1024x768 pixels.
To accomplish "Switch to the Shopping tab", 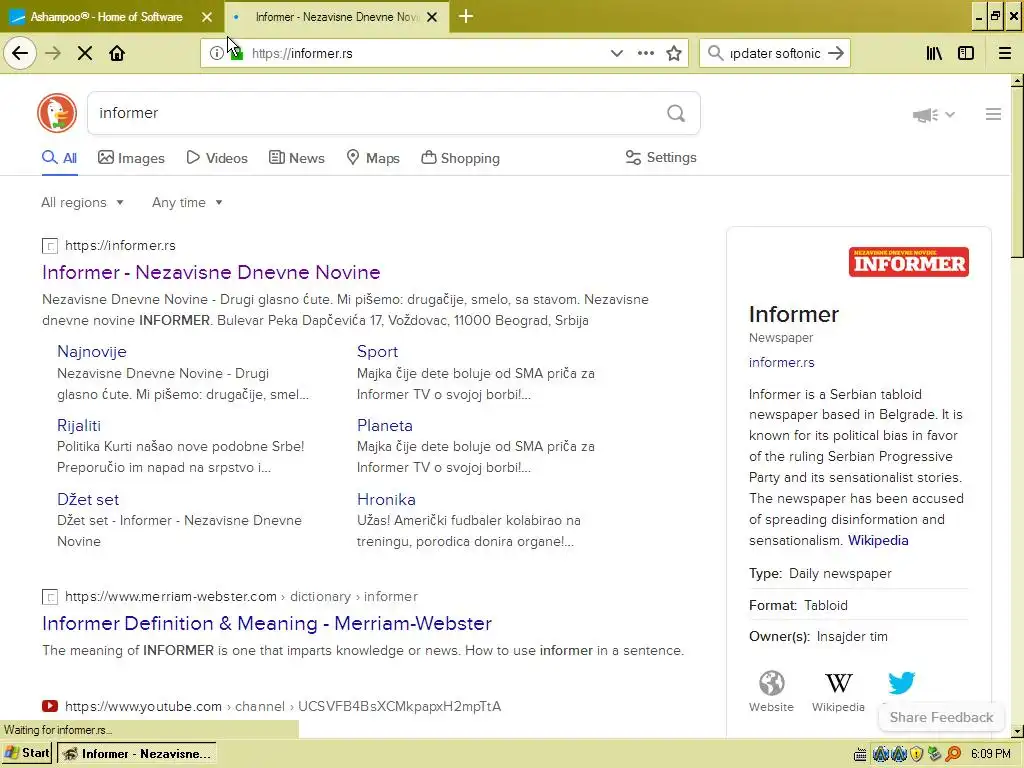I will (460, 158).
